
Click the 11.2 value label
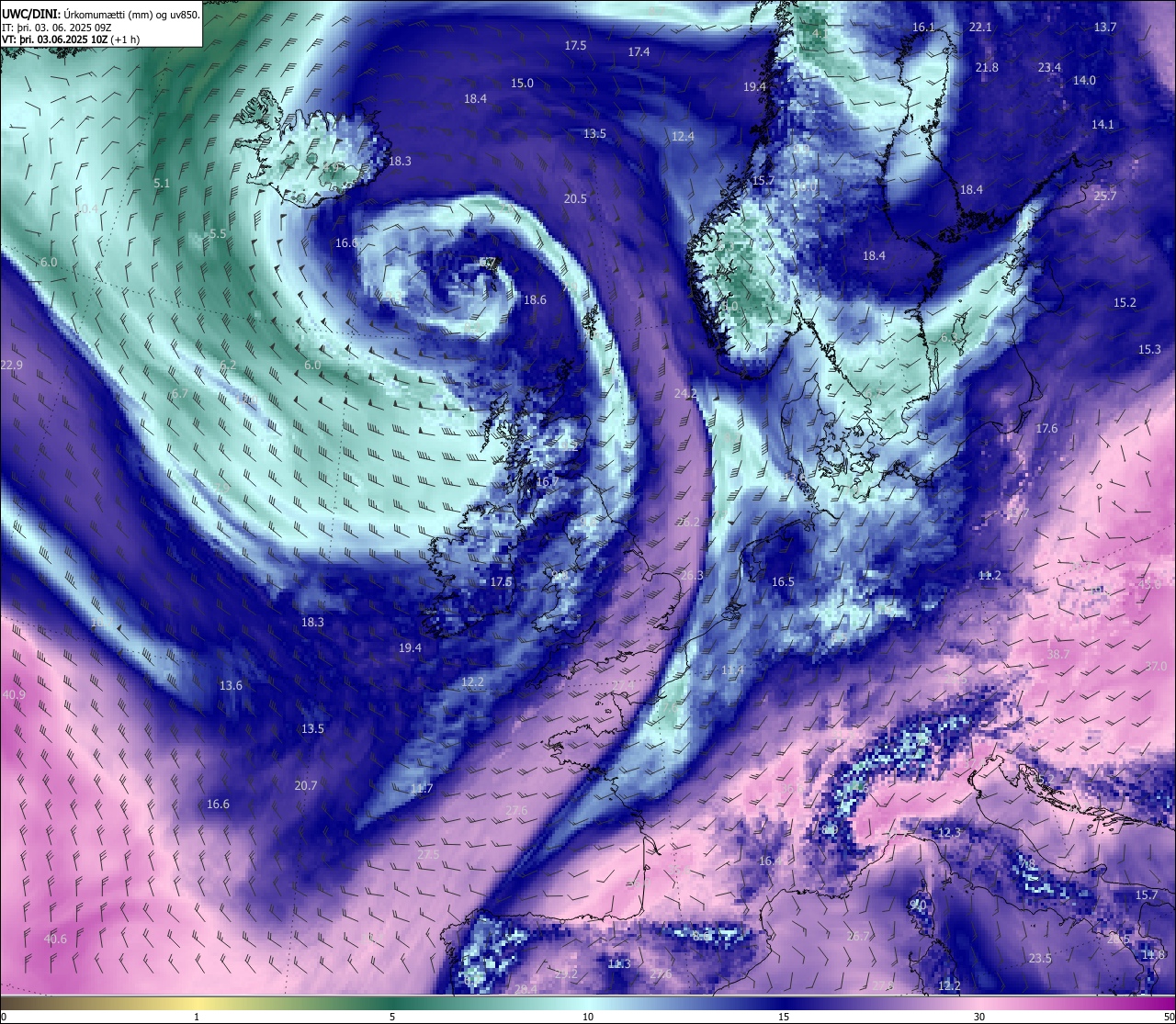(989, 575)
